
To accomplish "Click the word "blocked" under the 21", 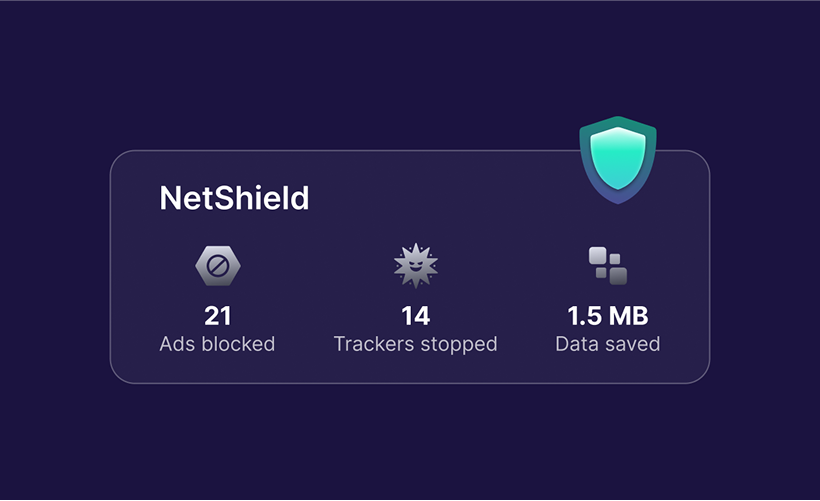I will [x=238, y=344].
